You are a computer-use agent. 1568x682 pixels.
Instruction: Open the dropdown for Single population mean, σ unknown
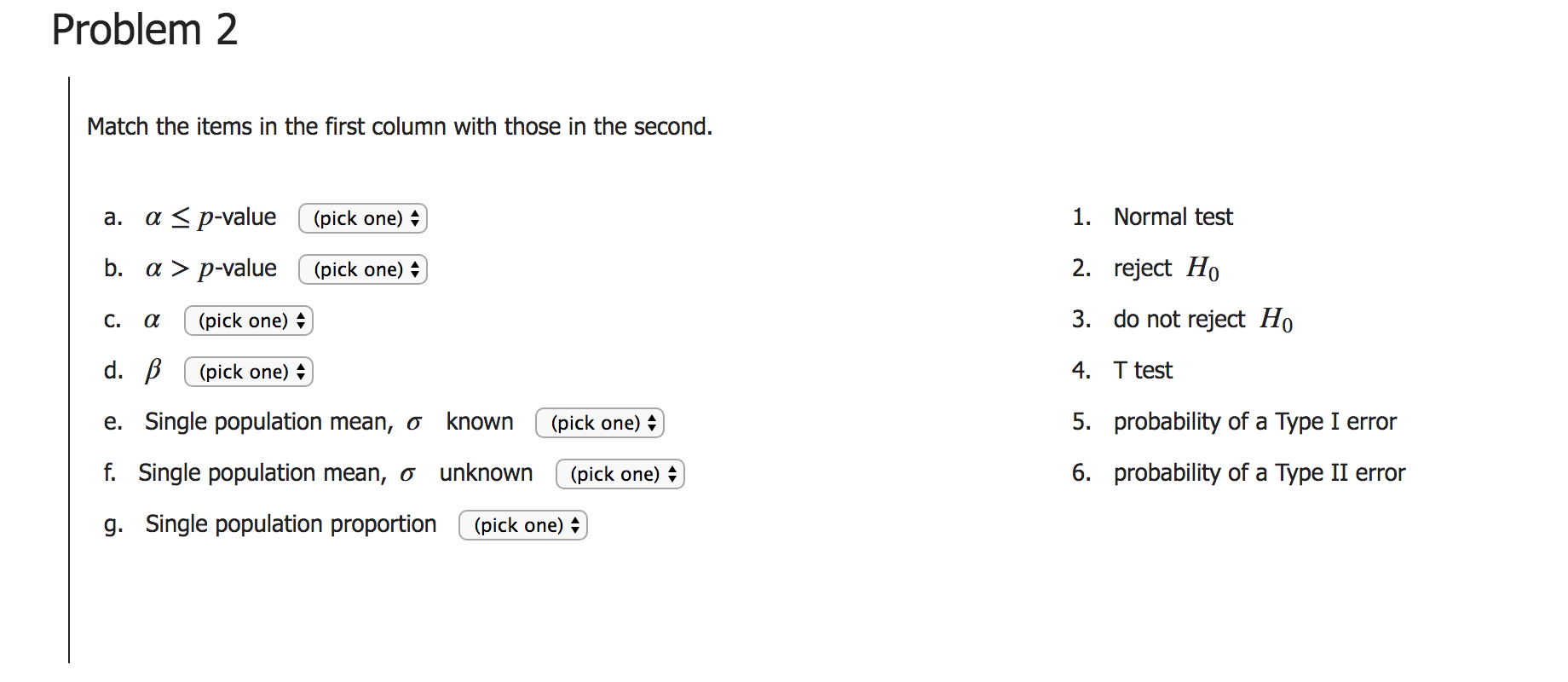(x=620, y=474)
